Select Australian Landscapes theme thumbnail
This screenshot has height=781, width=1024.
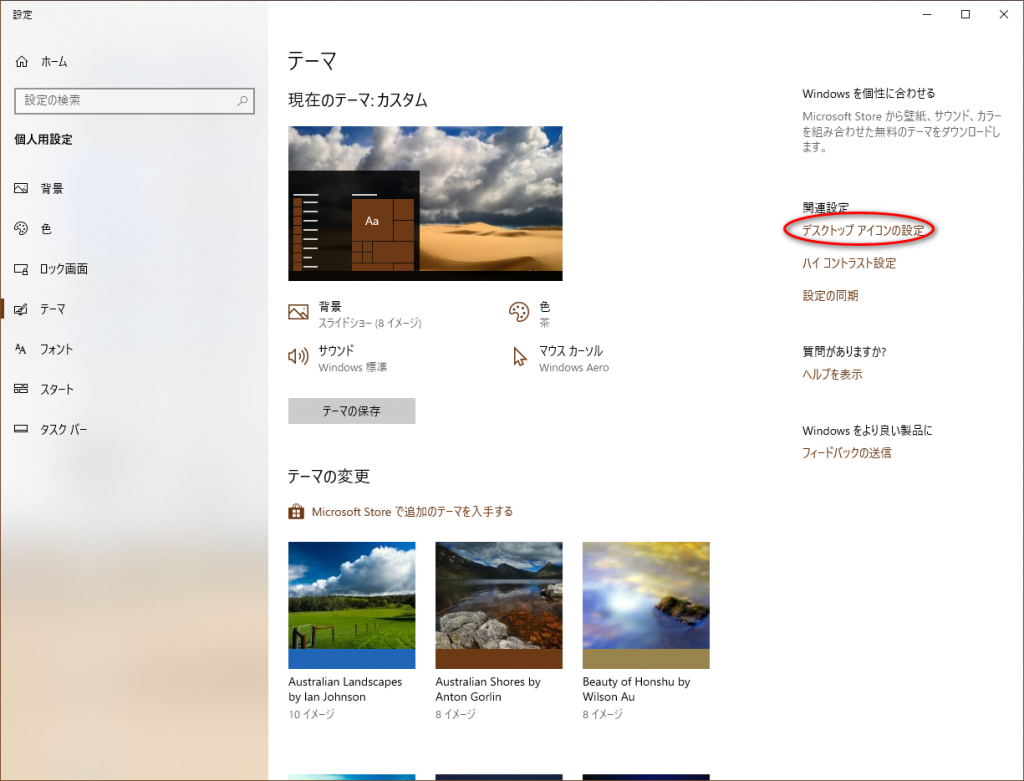click(x=351, y=605)
